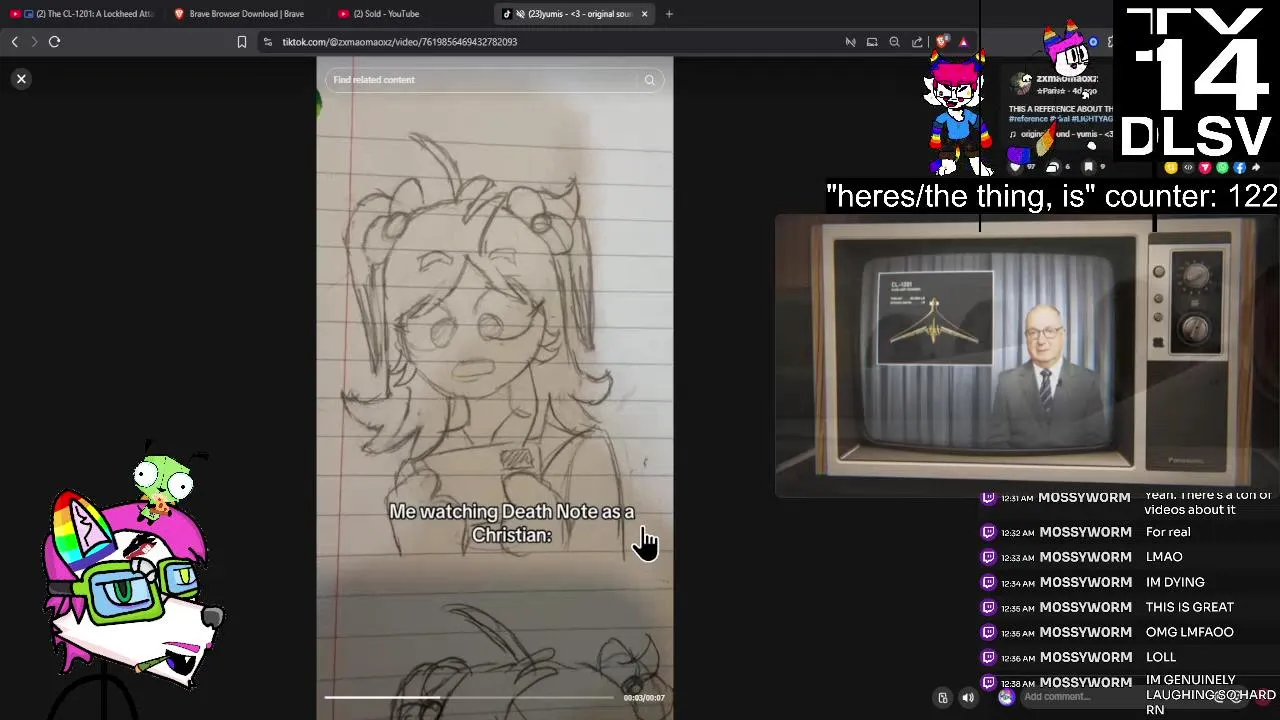The image size is (1280, 720).
Task: Open the #LIGHTYAG hashtag link
Action: 1092,119
